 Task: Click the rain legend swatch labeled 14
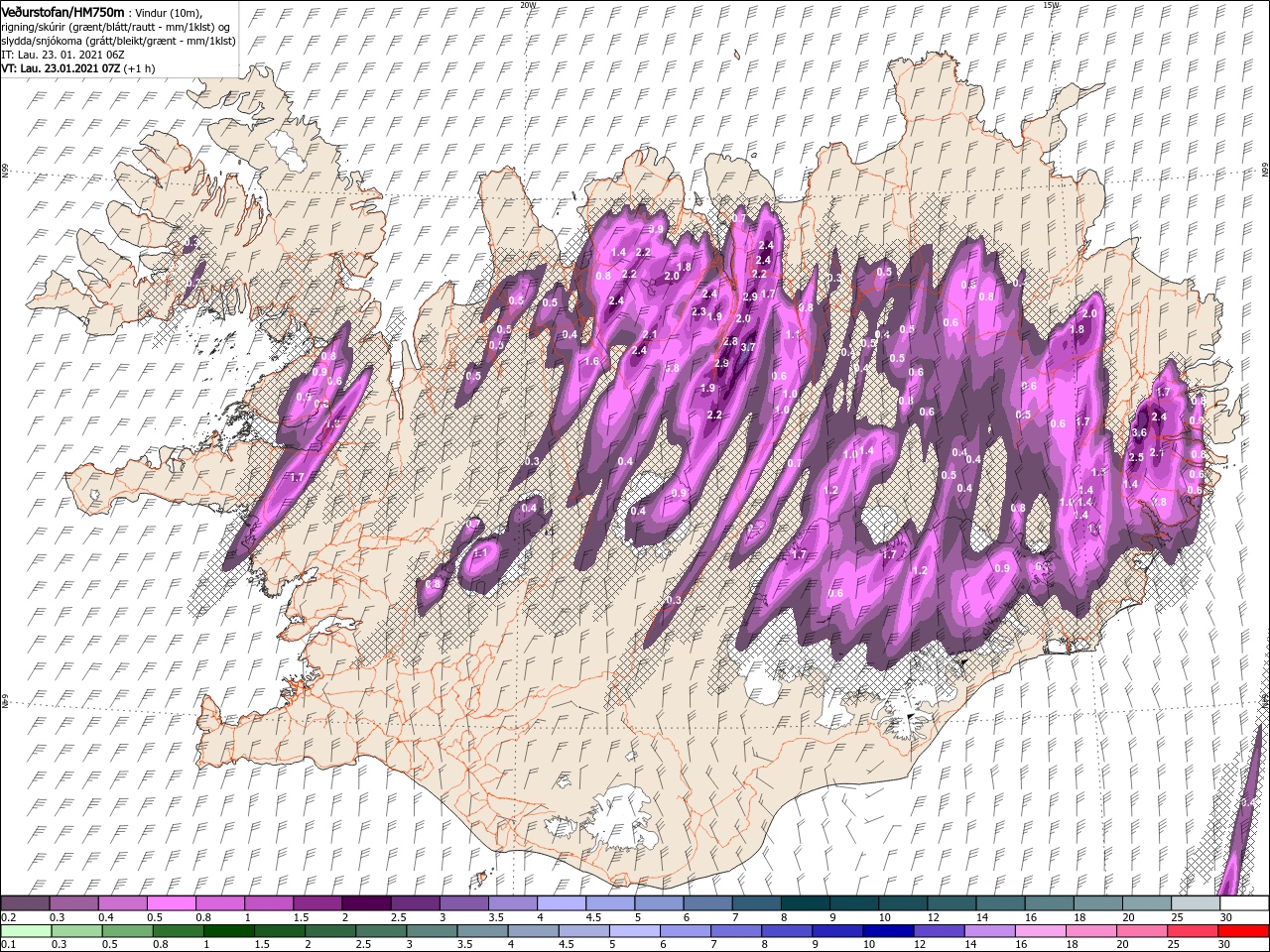click(988, 931)
